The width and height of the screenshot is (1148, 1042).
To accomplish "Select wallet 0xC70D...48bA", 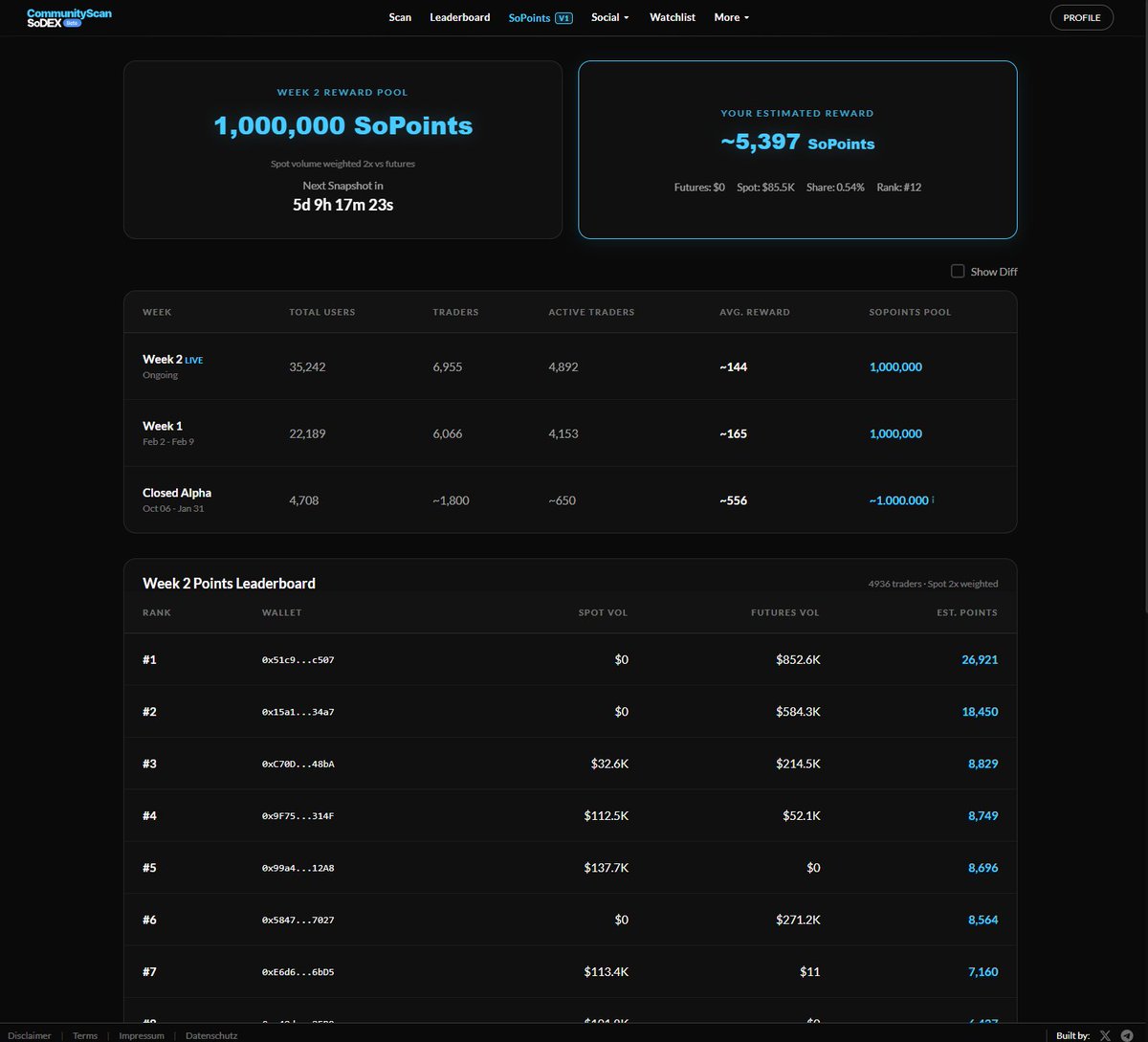I will tap(298, 764).
